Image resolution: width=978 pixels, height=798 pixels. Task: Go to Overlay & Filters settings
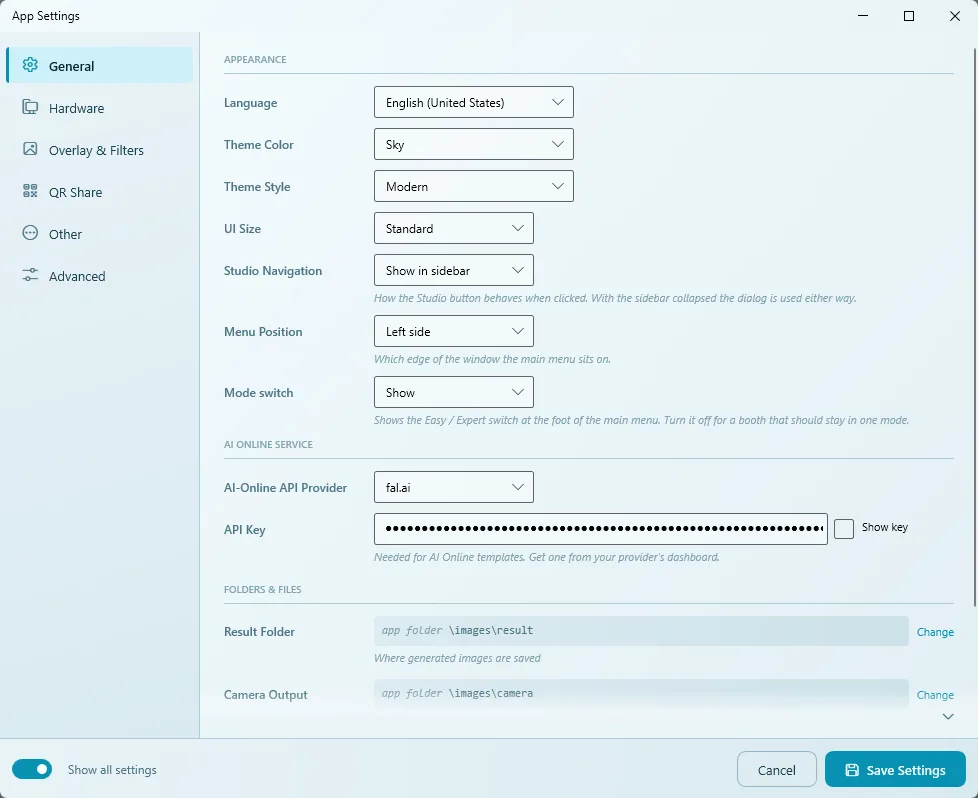(x=100, y=150)
